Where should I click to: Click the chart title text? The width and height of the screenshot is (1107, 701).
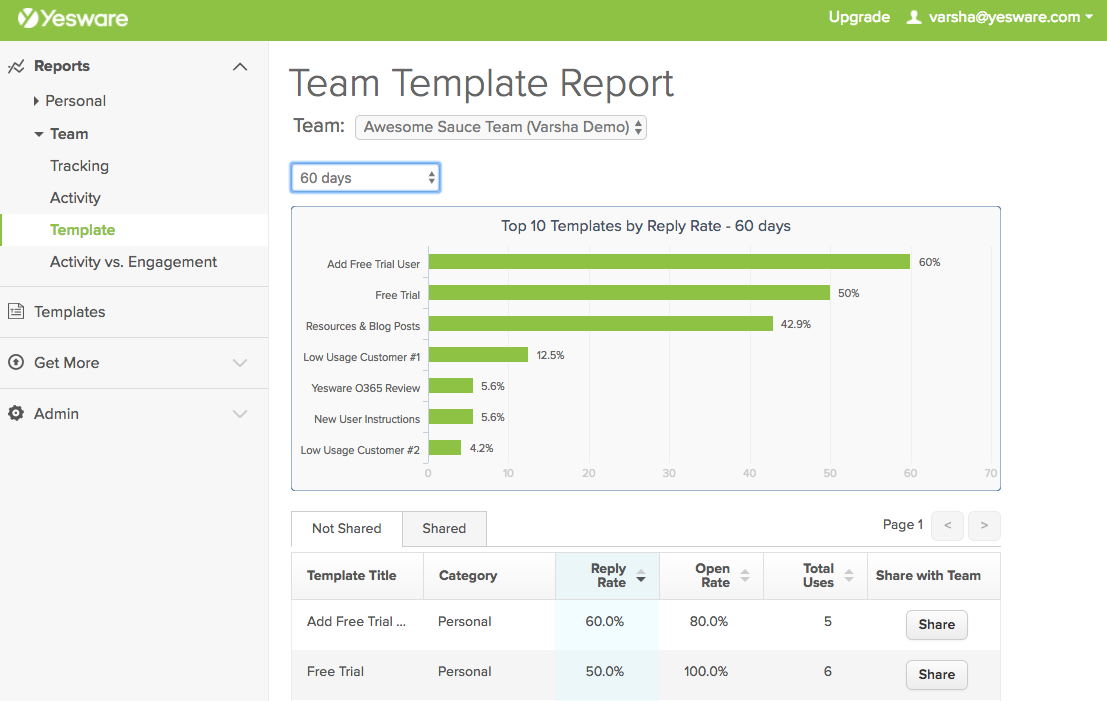646,227
